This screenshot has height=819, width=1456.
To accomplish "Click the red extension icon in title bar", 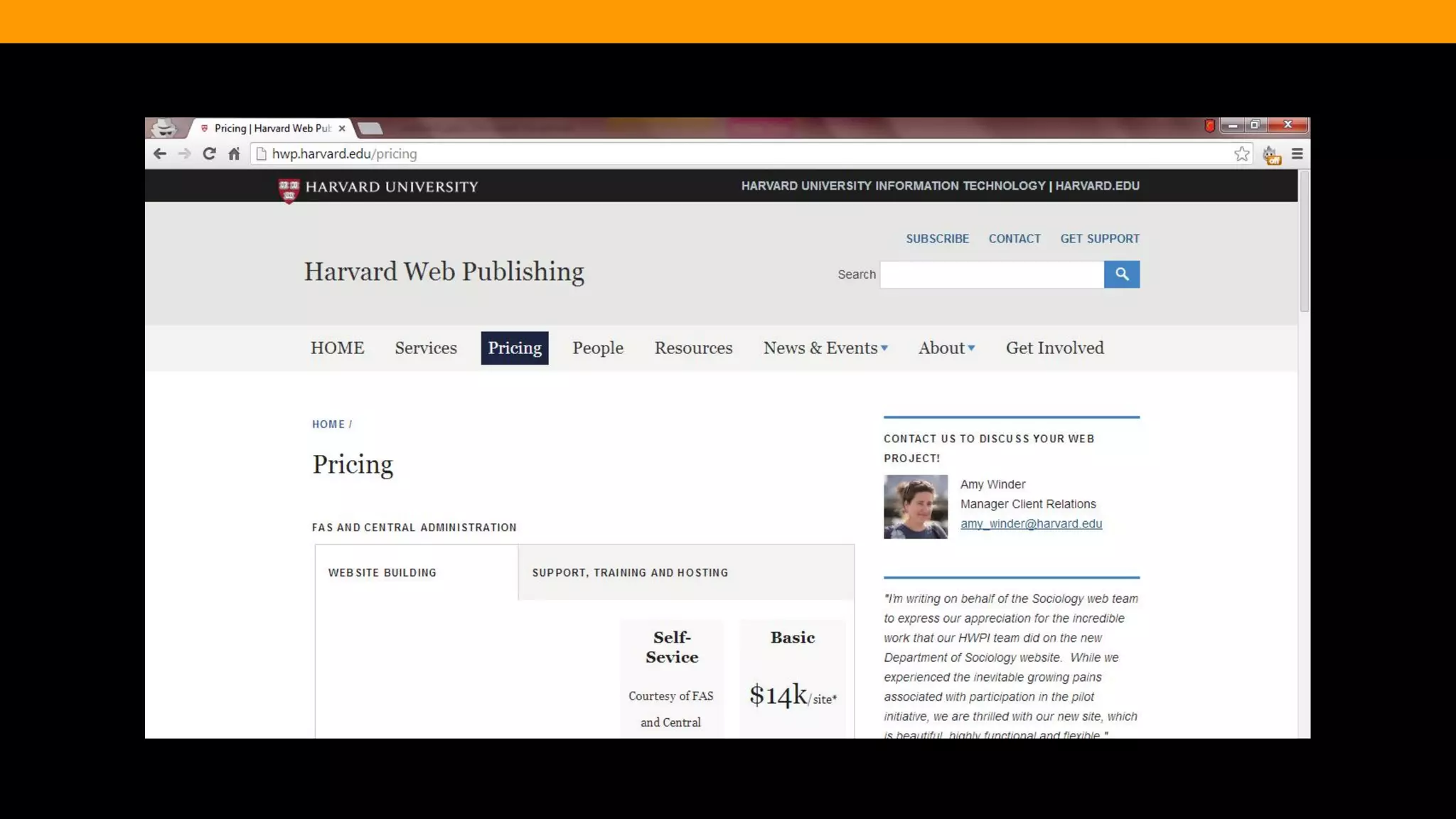I will coord(1209,126).
